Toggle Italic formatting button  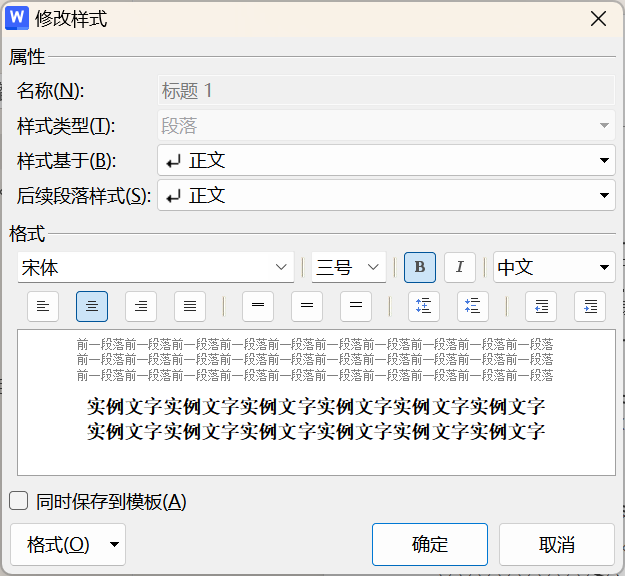pos(460,267)
